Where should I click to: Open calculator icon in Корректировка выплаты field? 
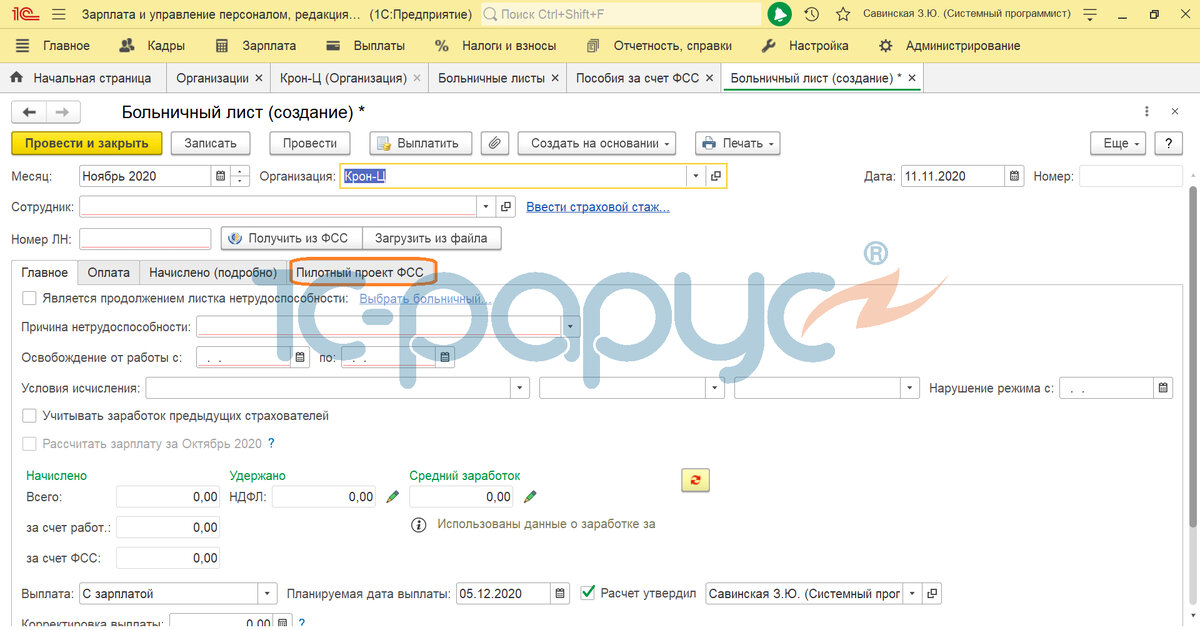(x=283, y=623)
